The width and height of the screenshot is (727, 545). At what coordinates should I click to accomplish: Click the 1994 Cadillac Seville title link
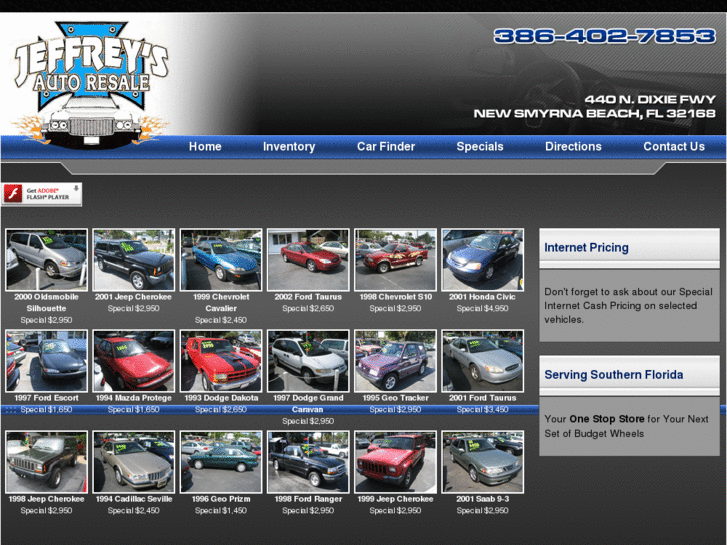[x=134, y=499]
